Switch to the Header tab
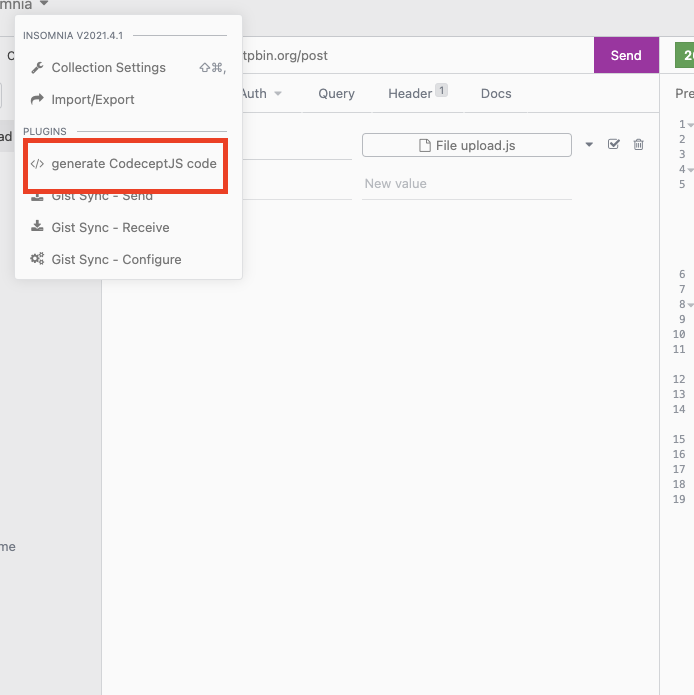 click(417, 94)
